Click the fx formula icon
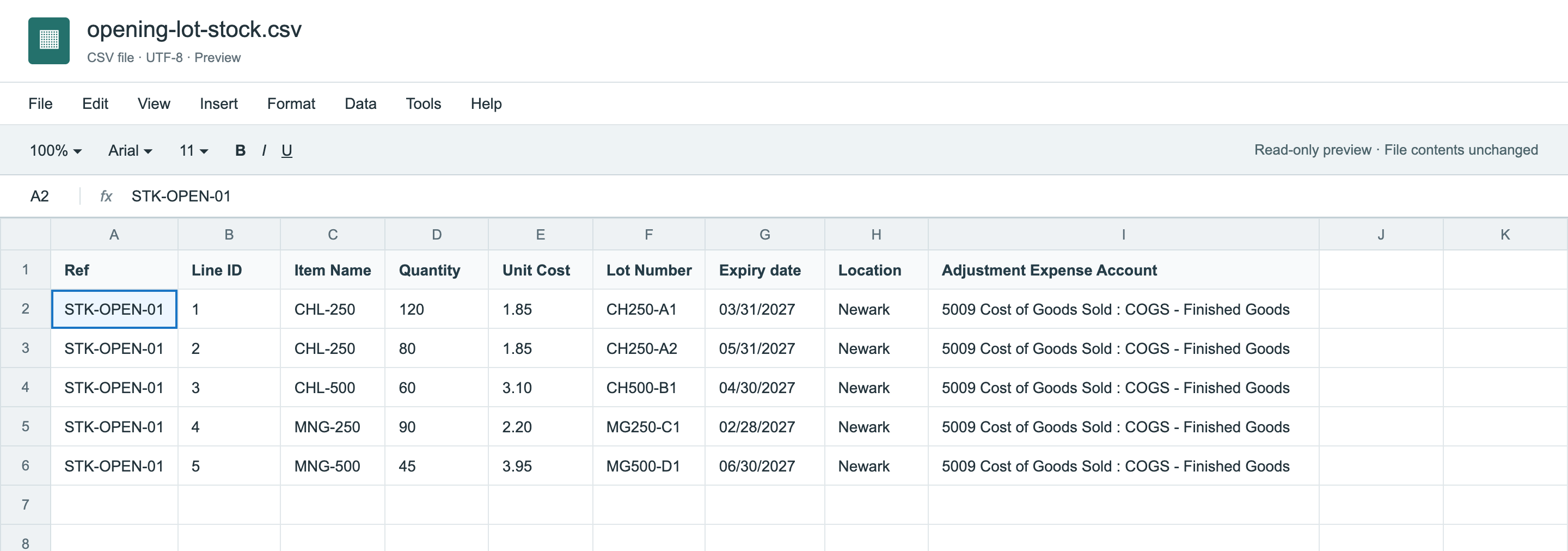Image resolution: width=1568 pixels, height=551 pixels. [x=106, y=196]
